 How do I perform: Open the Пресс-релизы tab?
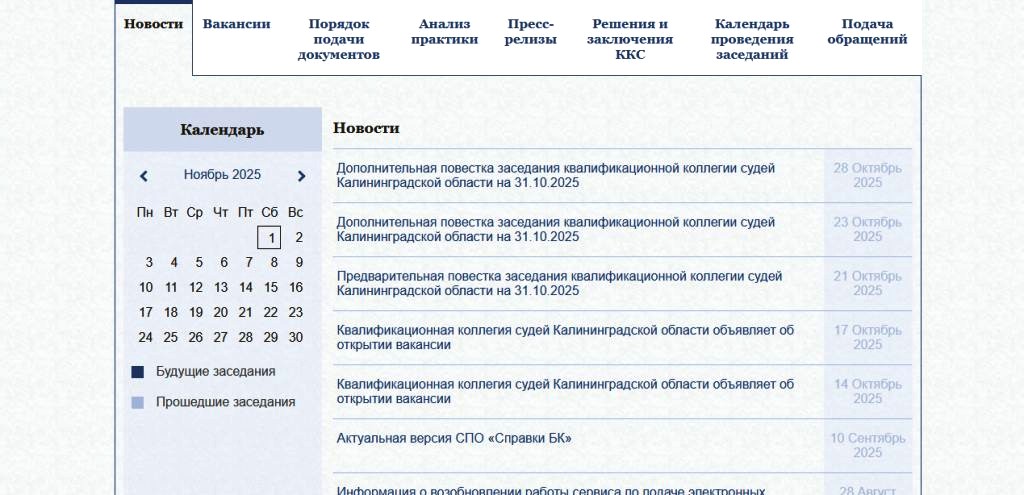click(x=530, y=31)
